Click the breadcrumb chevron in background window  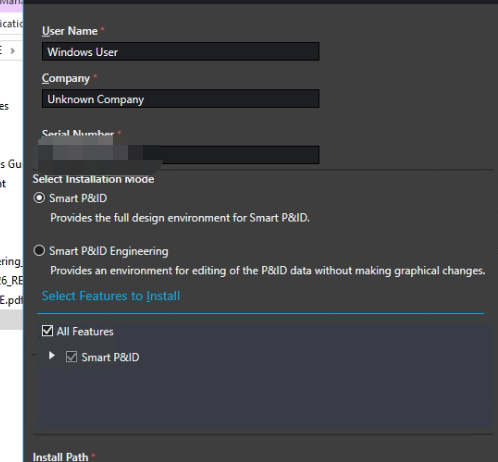tap(12, 51)
